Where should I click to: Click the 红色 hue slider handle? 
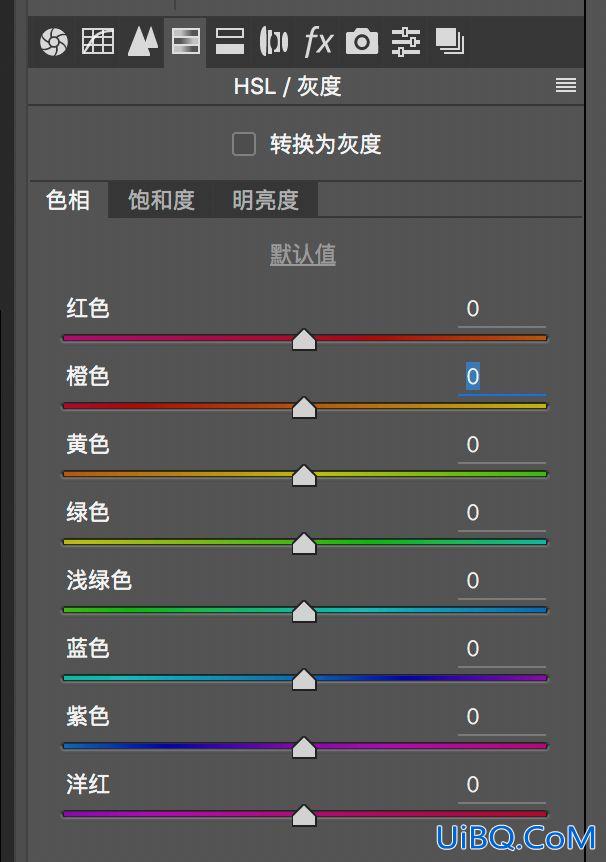click(x=304, y=340)
